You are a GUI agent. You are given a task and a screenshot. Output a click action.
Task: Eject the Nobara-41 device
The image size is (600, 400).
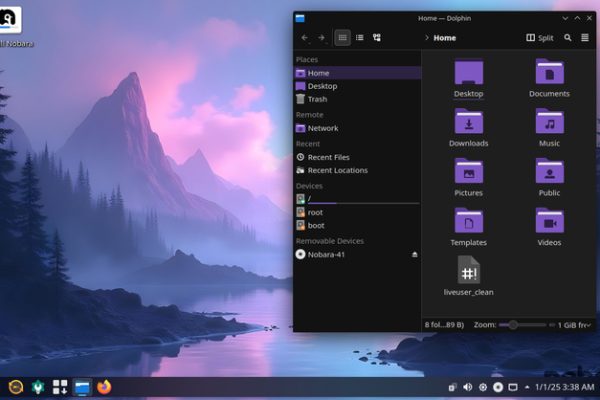click(x=414, y=255)
